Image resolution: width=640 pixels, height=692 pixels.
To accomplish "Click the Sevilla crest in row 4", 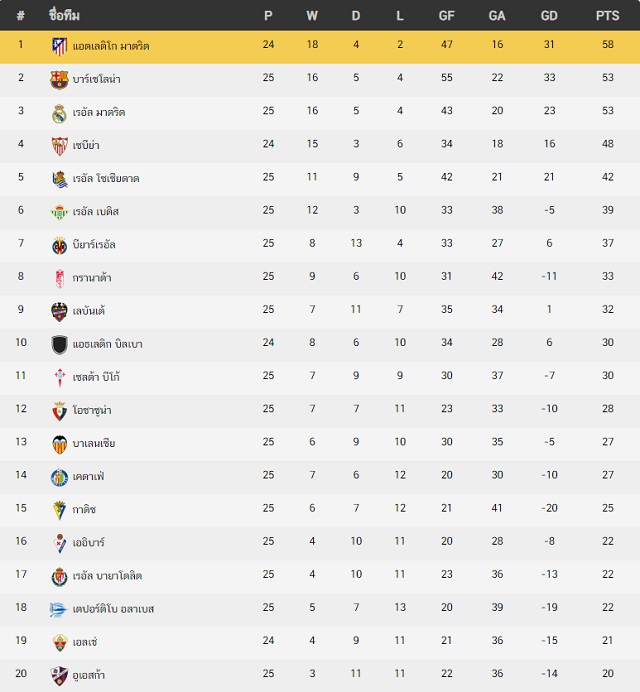I will (60, 146).
